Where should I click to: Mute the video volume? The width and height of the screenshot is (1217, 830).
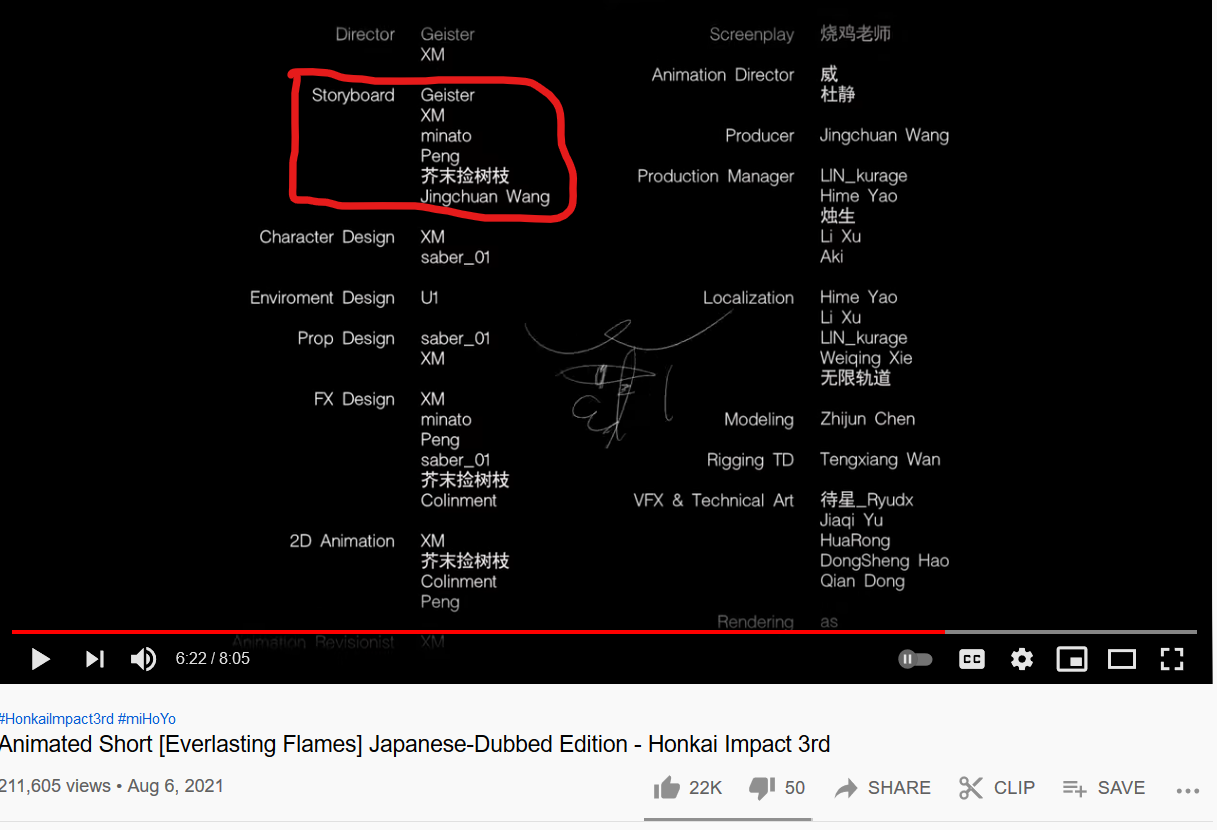tap(144, 659)
